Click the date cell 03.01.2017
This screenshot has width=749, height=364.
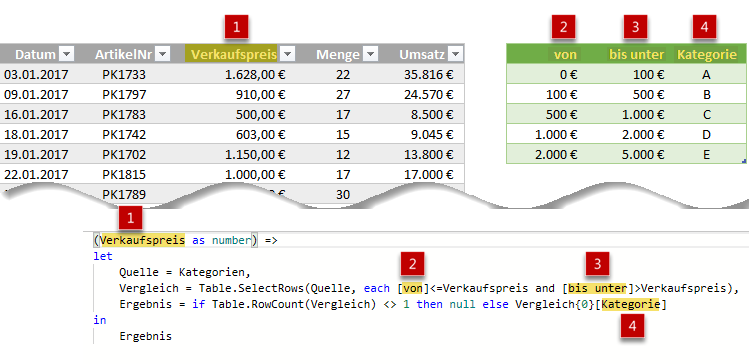pos(36,75)
